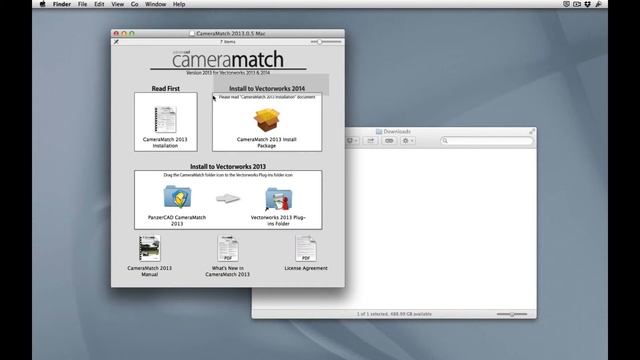Viewport: 640px width, 360px height.
Task: Open the License Agreement PDF icon
Action: [x=306, y=248]
